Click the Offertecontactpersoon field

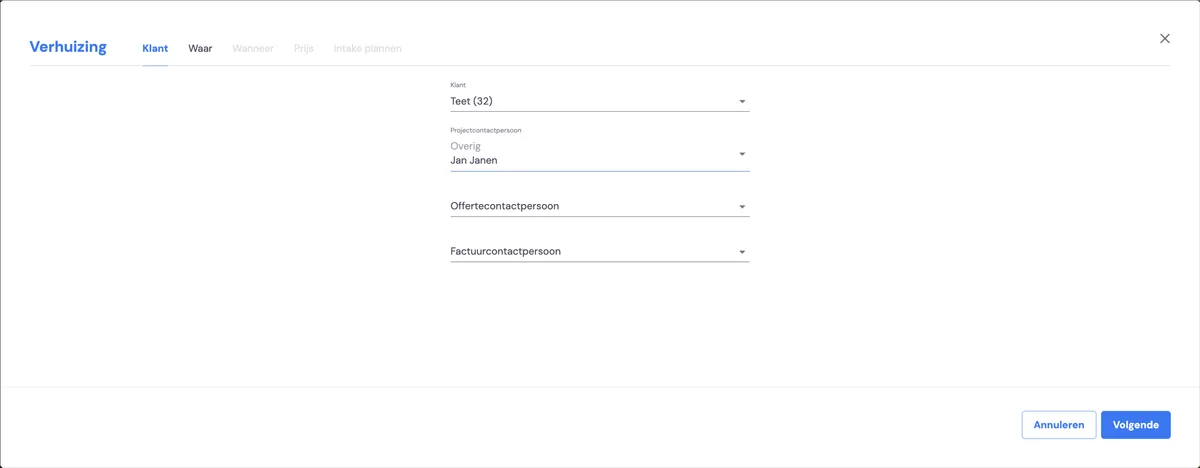600,206
